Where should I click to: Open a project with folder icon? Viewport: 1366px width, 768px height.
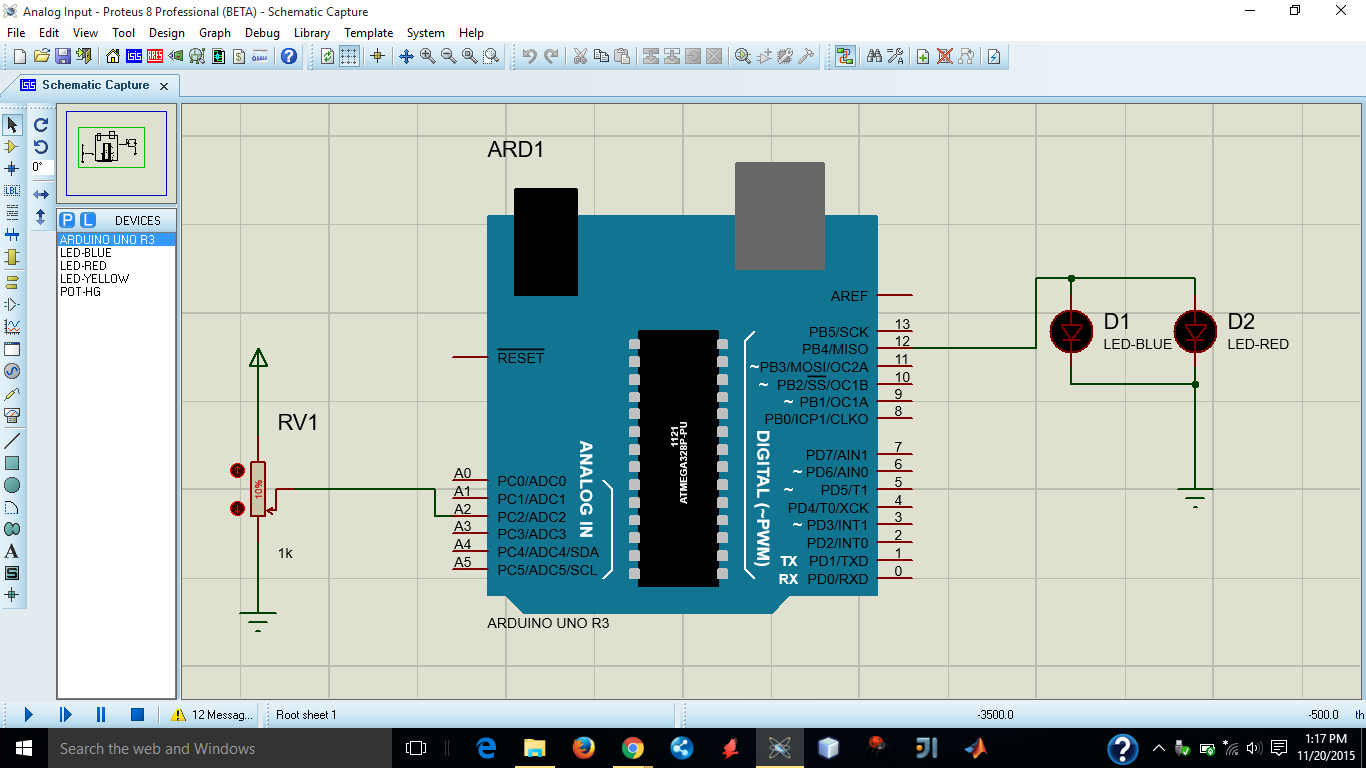pyautogui.click(x=41, y=56)
